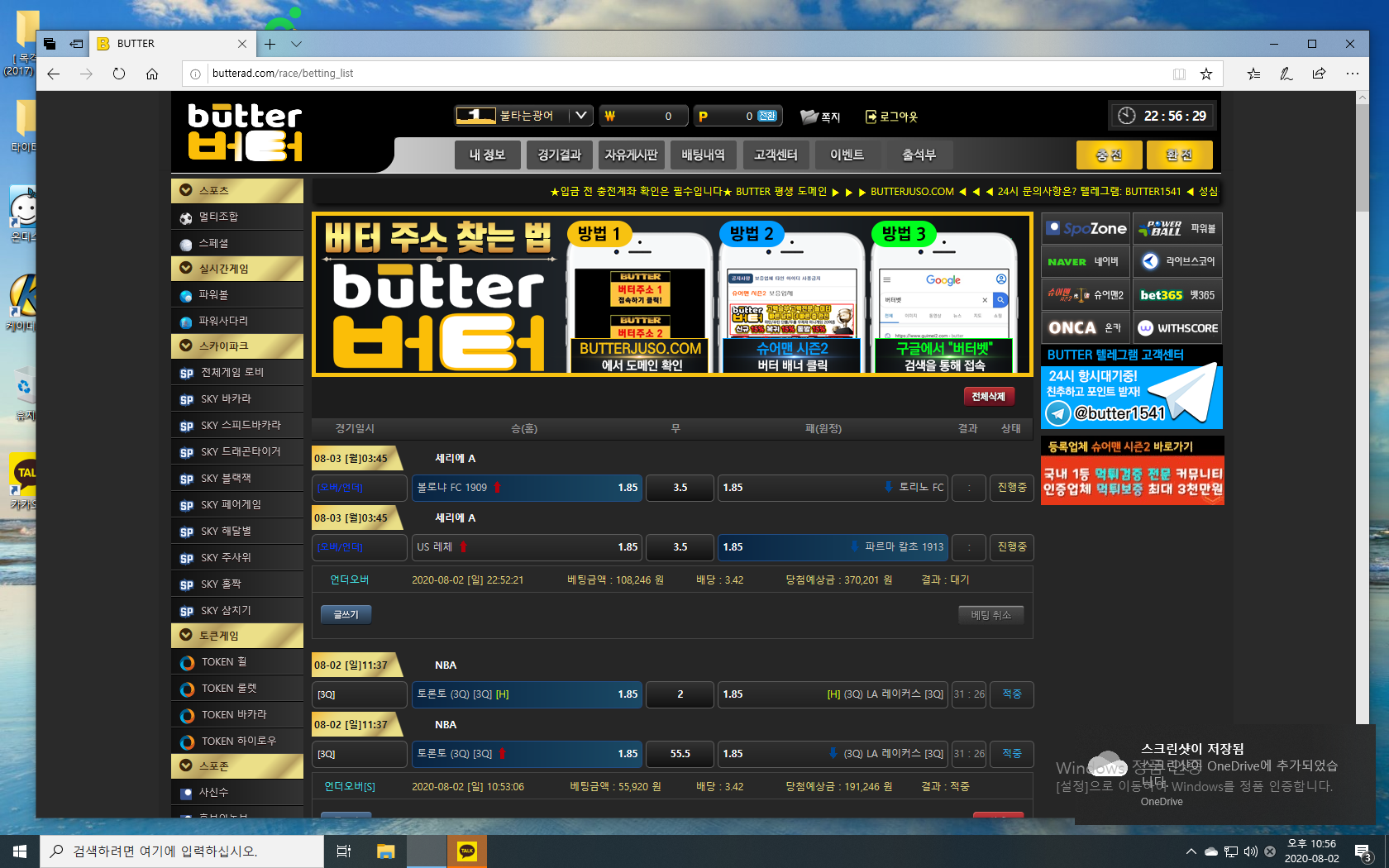1389x868 pixels.
Task: Click the point 전환 button
Action: click(767, 117)
